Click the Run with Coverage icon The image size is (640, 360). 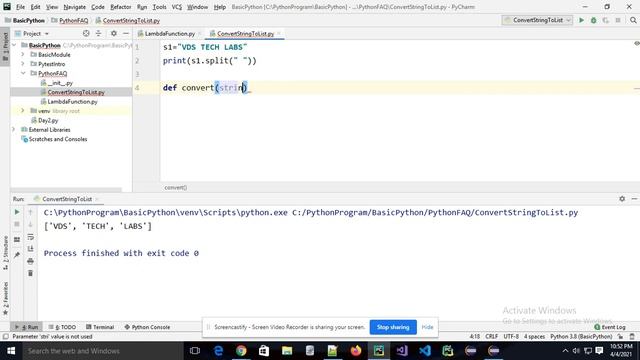[x=605, y=20]
